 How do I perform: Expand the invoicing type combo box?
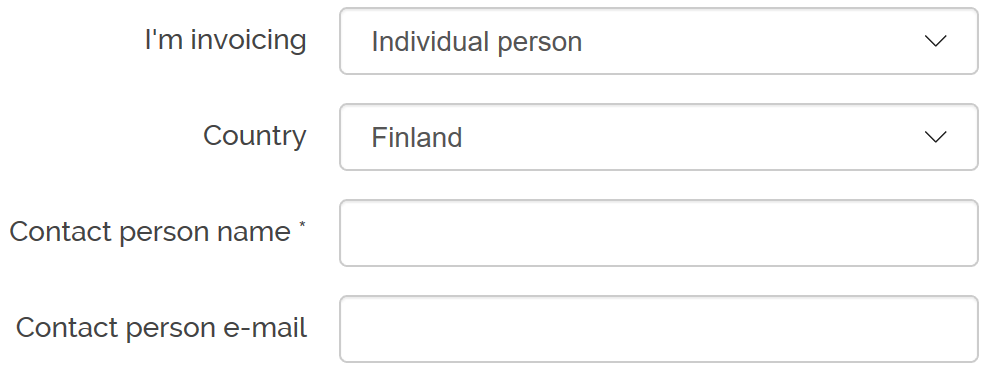click(659, 41)
